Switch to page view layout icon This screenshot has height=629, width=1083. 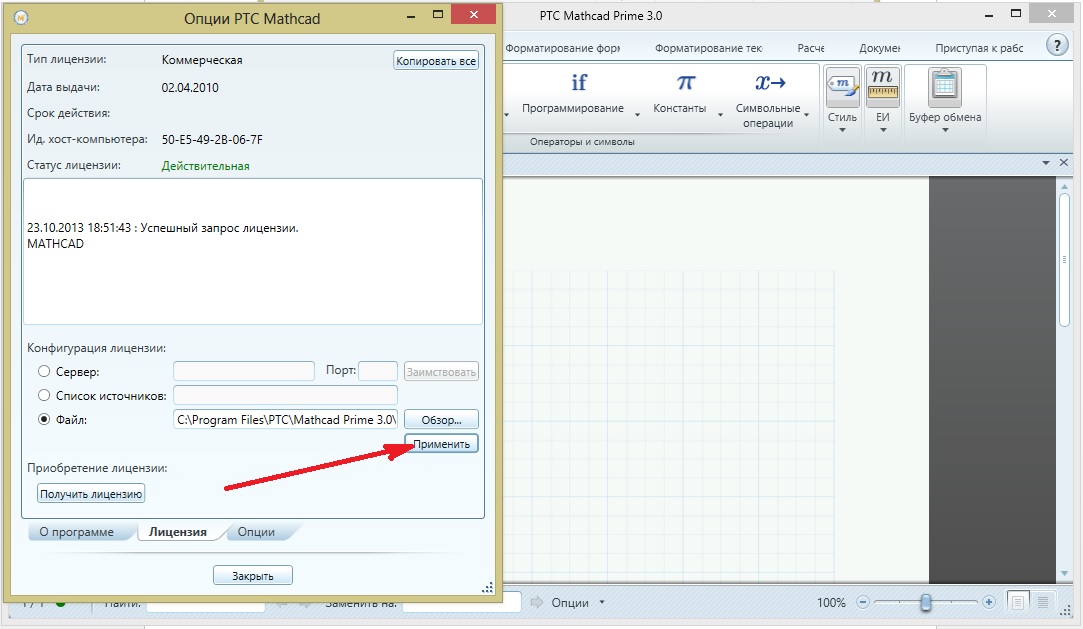pos(1017,602)
